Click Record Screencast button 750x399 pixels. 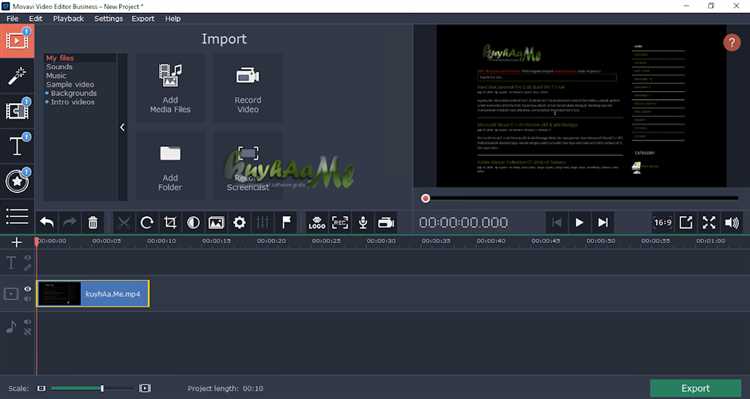248,166
